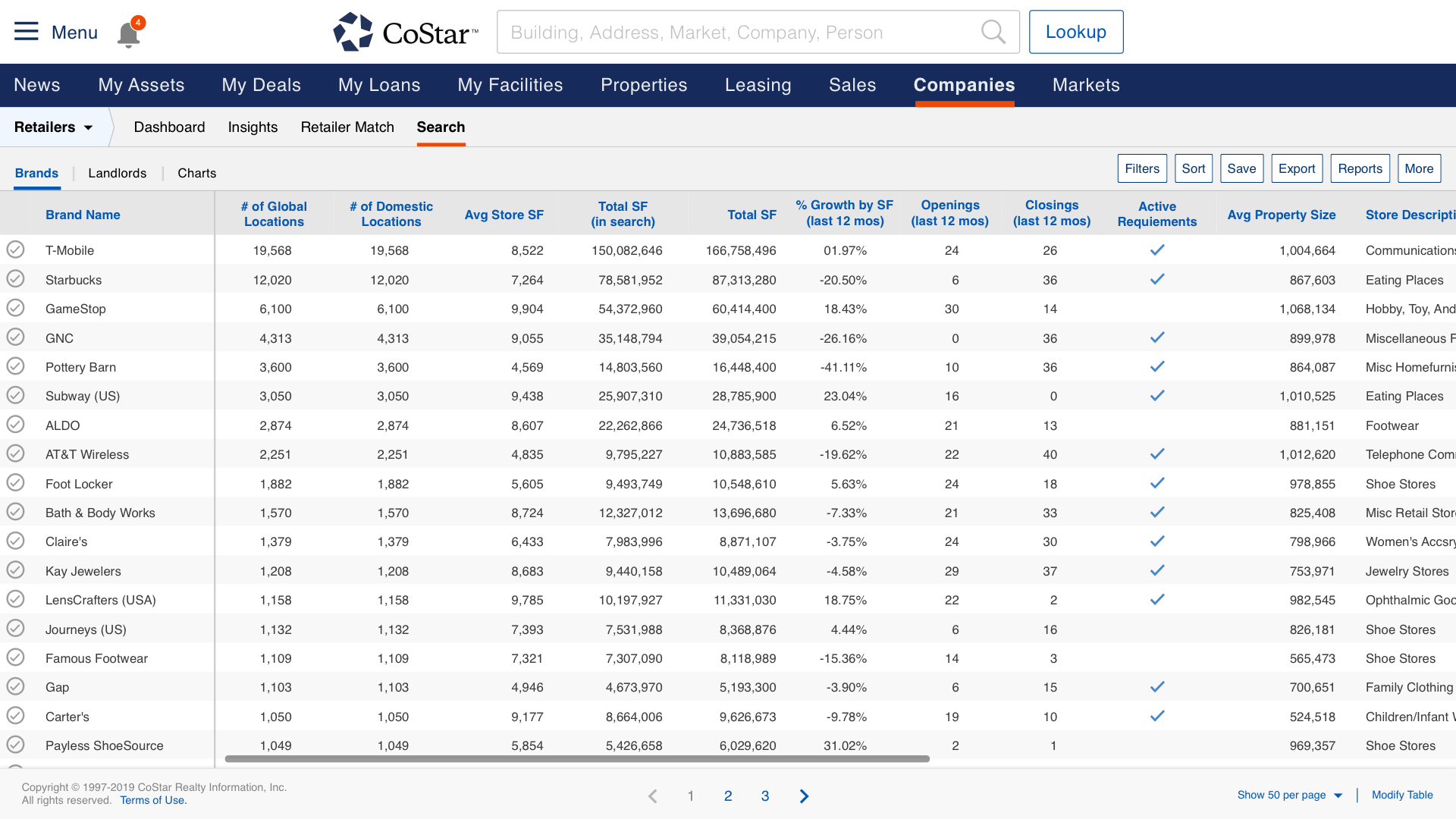Click Subway (US) active requirements checkmark
This screenshot has height=819, width=1456.
click(1157, 396)
